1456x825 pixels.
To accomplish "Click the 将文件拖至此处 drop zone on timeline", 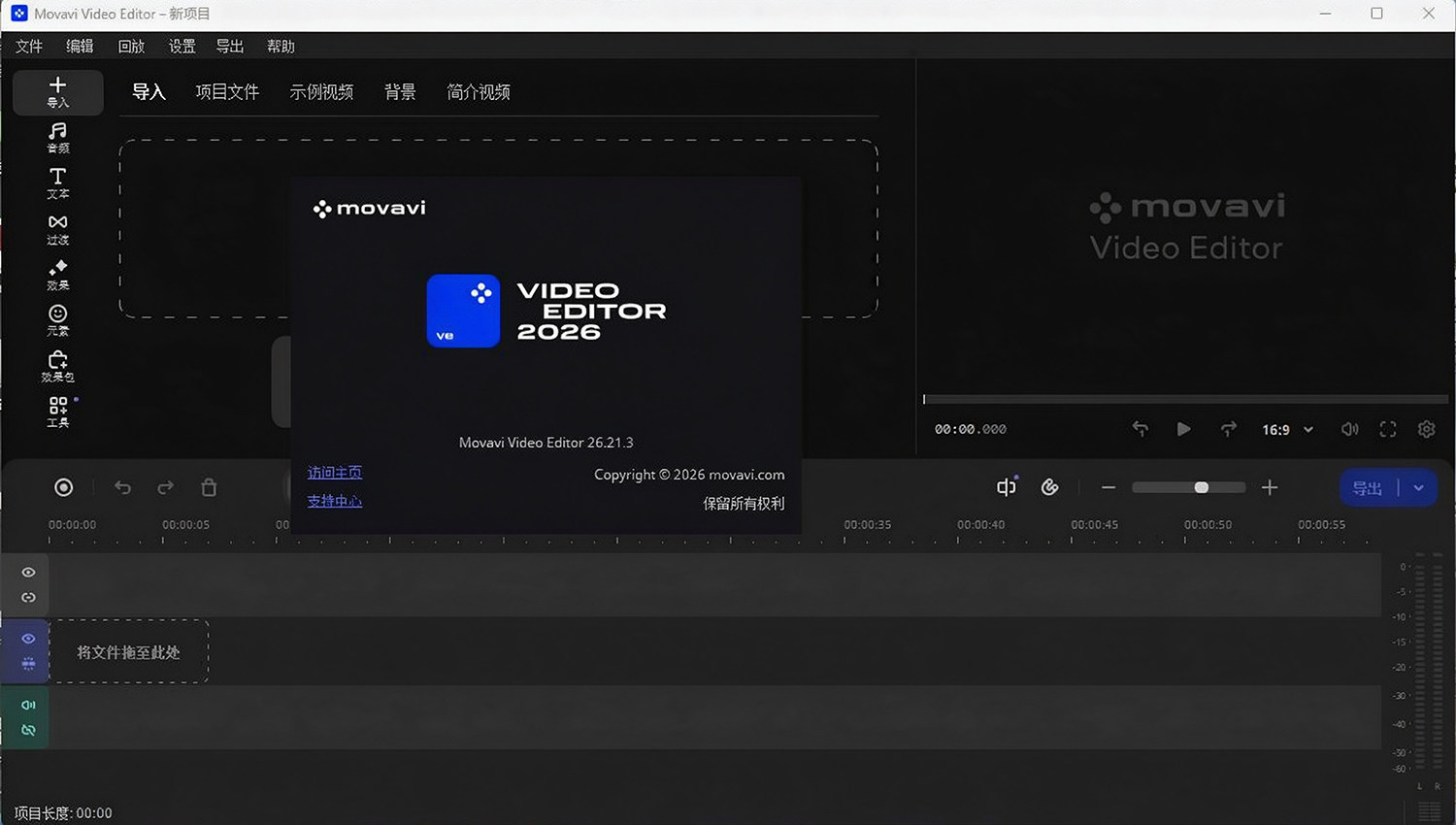I will 129,651.
